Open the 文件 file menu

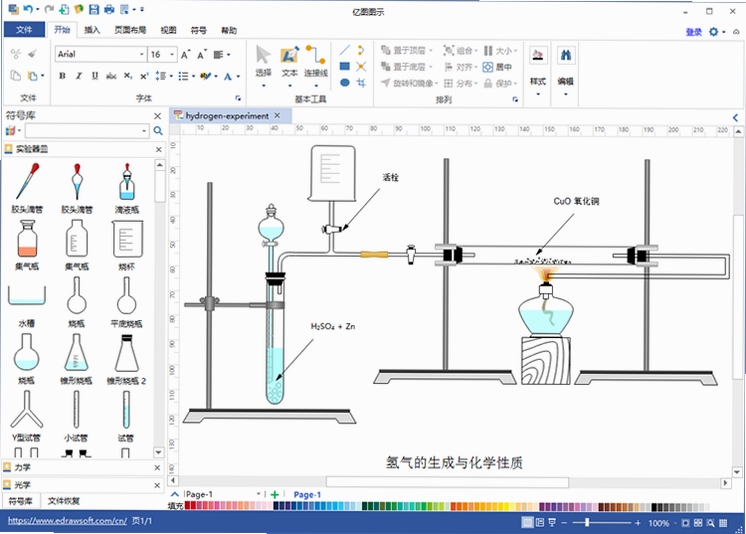(x=24, y=30)
